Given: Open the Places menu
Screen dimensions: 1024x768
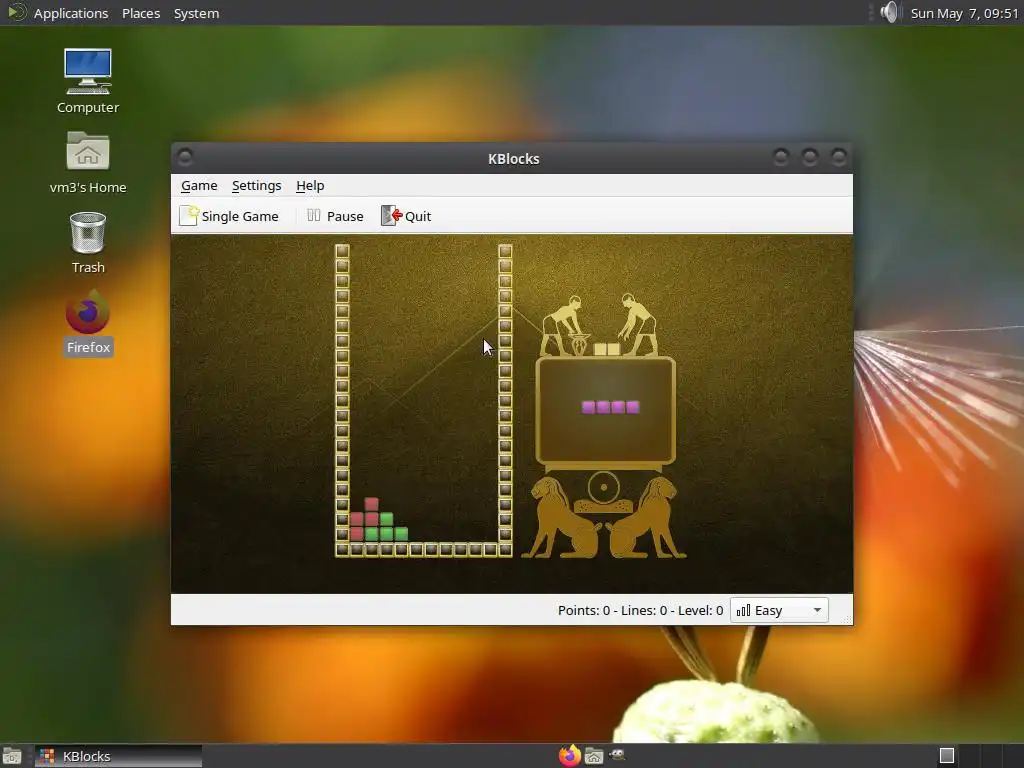Looking at the screenshot, I should tap(141, 13).
